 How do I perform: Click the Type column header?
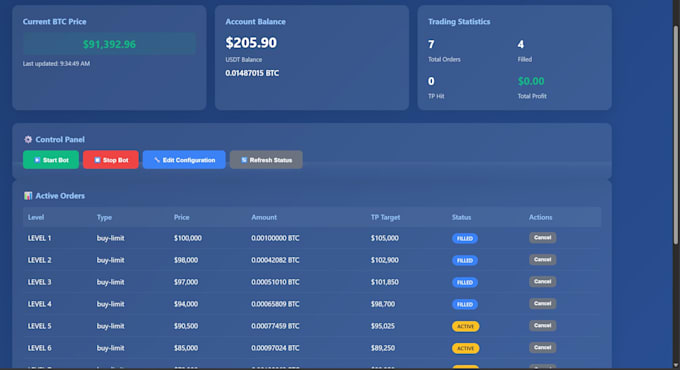pos(104,217)
